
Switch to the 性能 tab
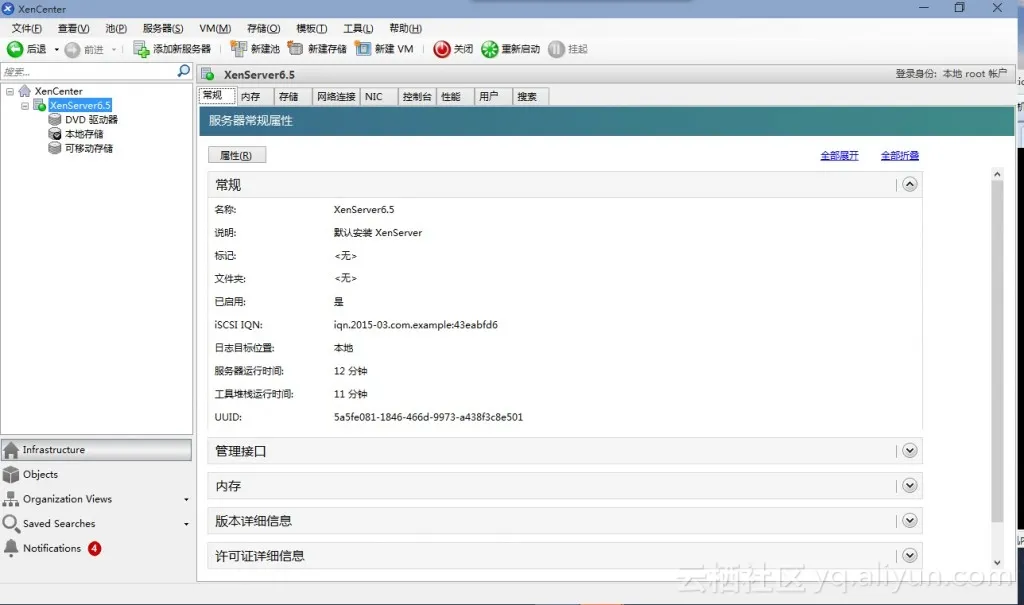coord(455,96)
